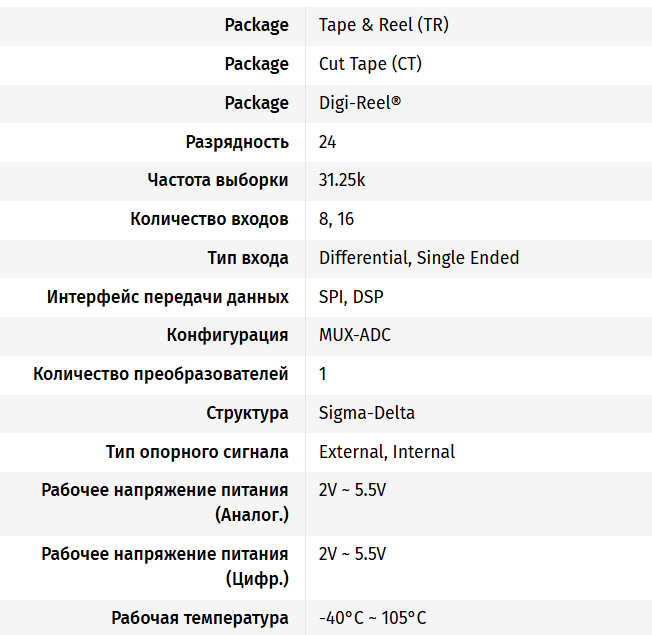Click the "Digi-Reel®" package value

[x=360, y=103]
